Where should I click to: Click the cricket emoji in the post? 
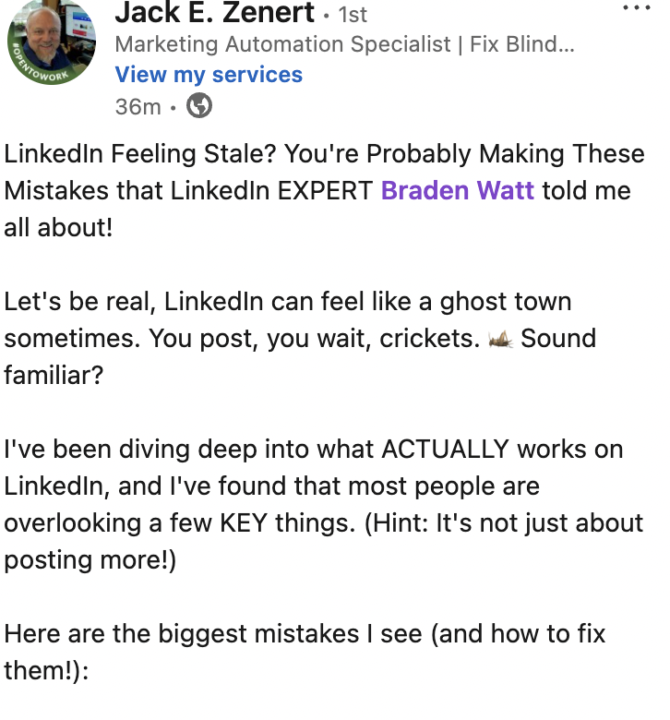500,340
